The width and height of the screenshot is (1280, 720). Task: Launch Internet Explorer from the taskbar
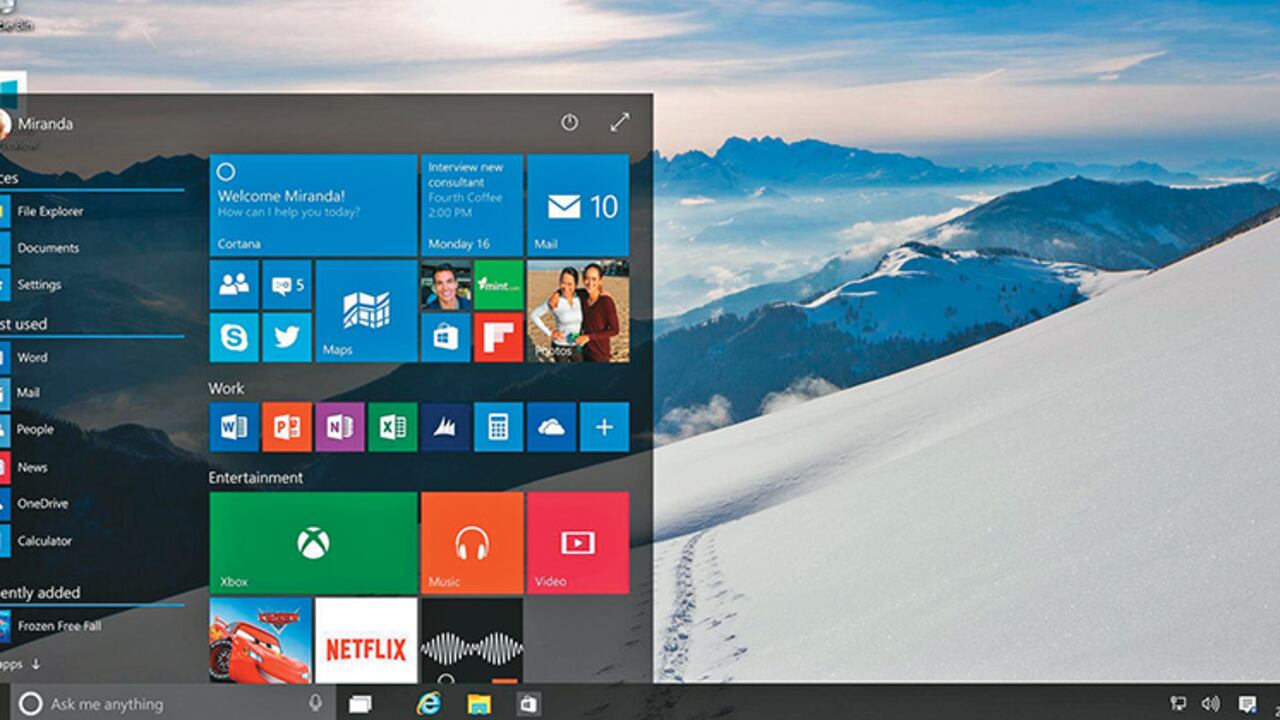tap(429, 703)
